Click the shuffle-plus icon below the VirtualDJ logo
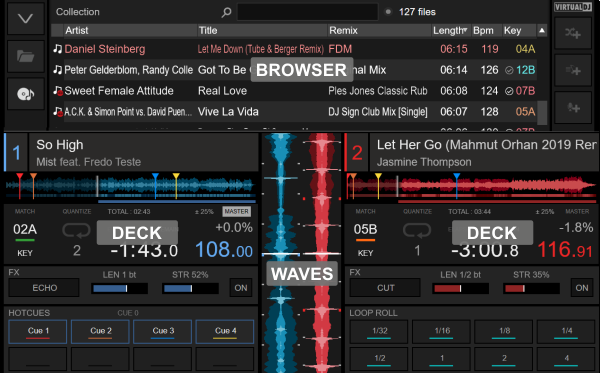The image size is (600, 373). pyautogui.click(x=573, y=33)
